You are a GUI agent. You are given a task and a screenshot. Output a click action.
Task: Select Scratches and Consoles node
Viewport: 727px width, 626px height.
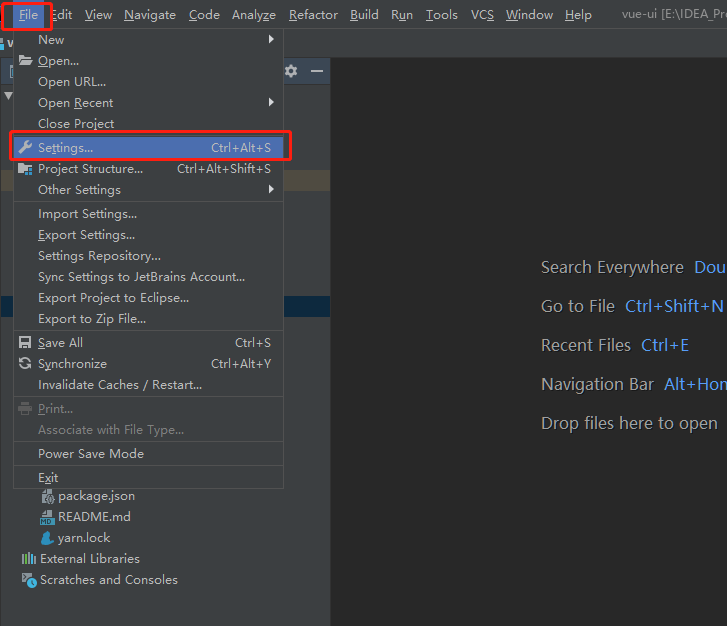(x=109, y=580)
